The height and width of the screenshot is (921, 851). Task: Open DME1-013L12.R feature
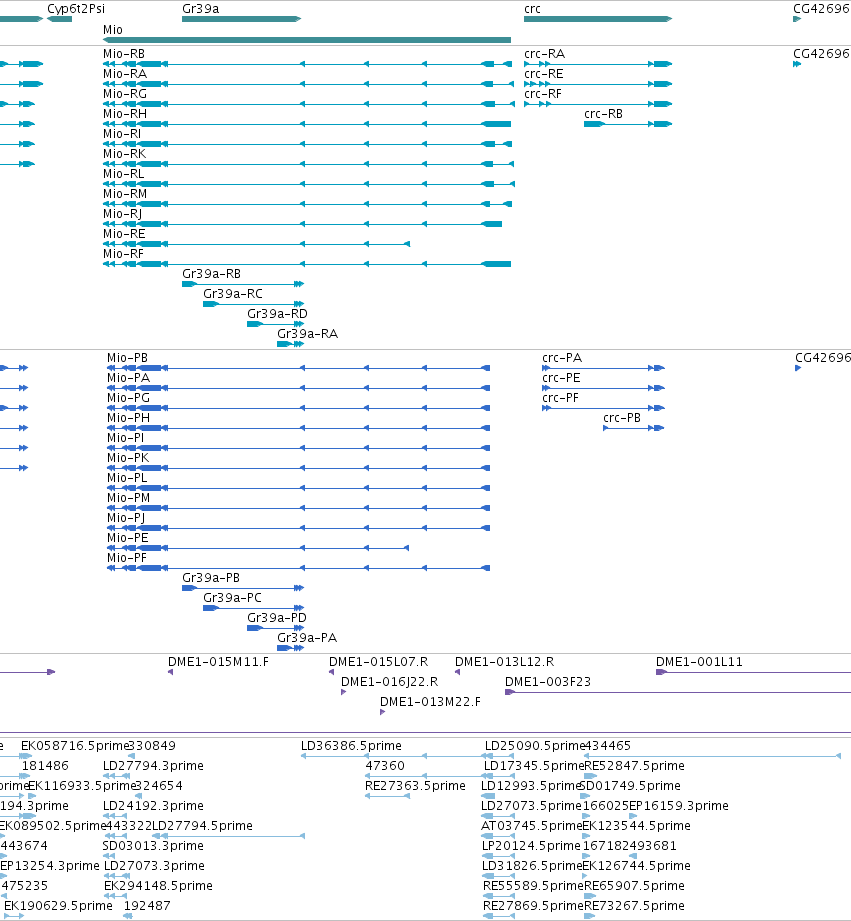[x=504, y=662]
